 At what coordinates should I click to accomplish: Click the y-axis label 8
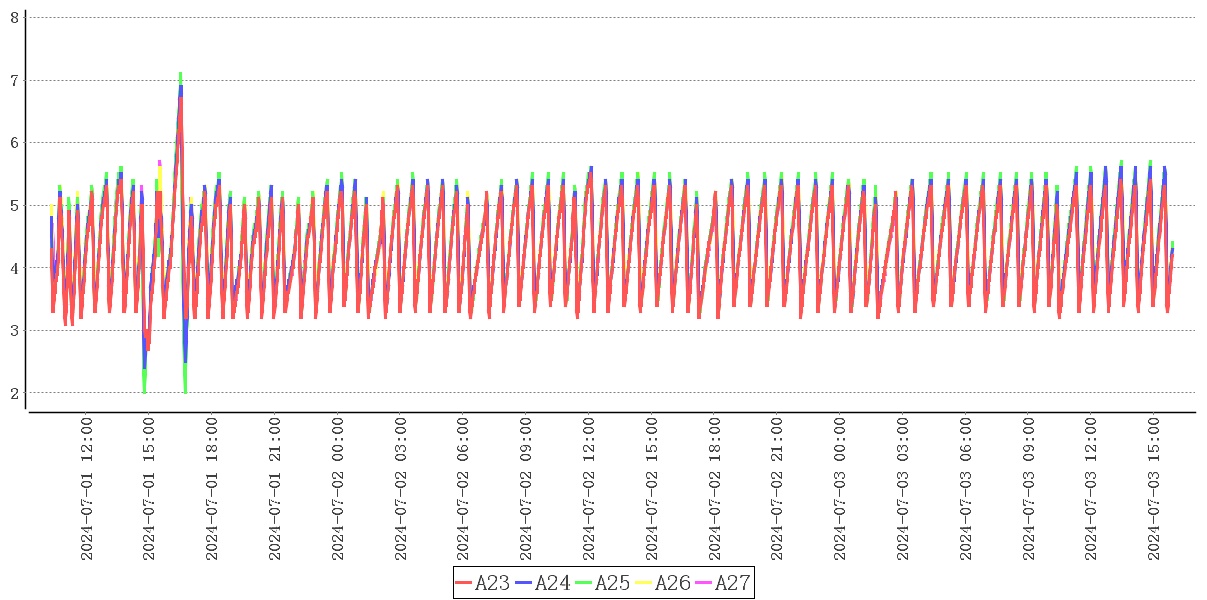(14, 17)
